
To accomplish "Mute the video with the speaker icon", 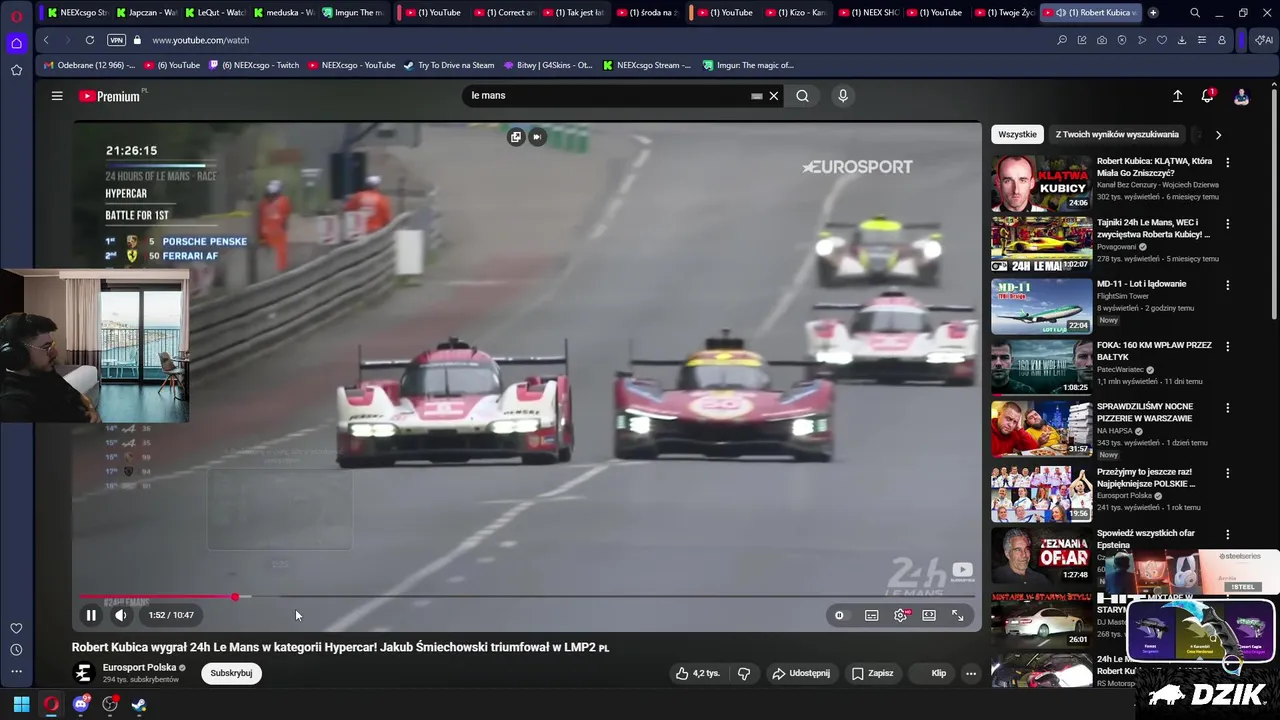I will click(120, 615).
